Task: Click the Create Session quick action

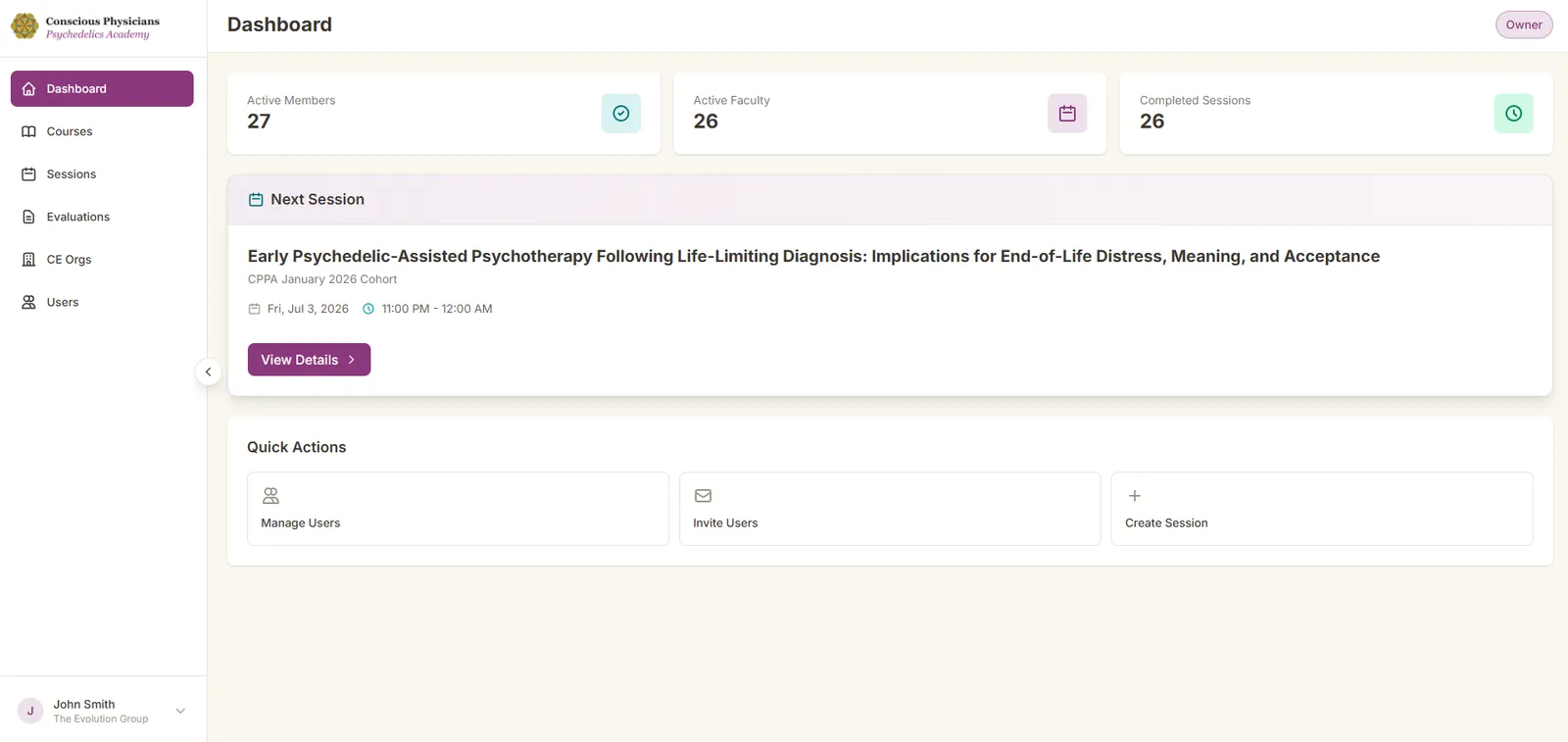Action: (x=1322, y=509)
